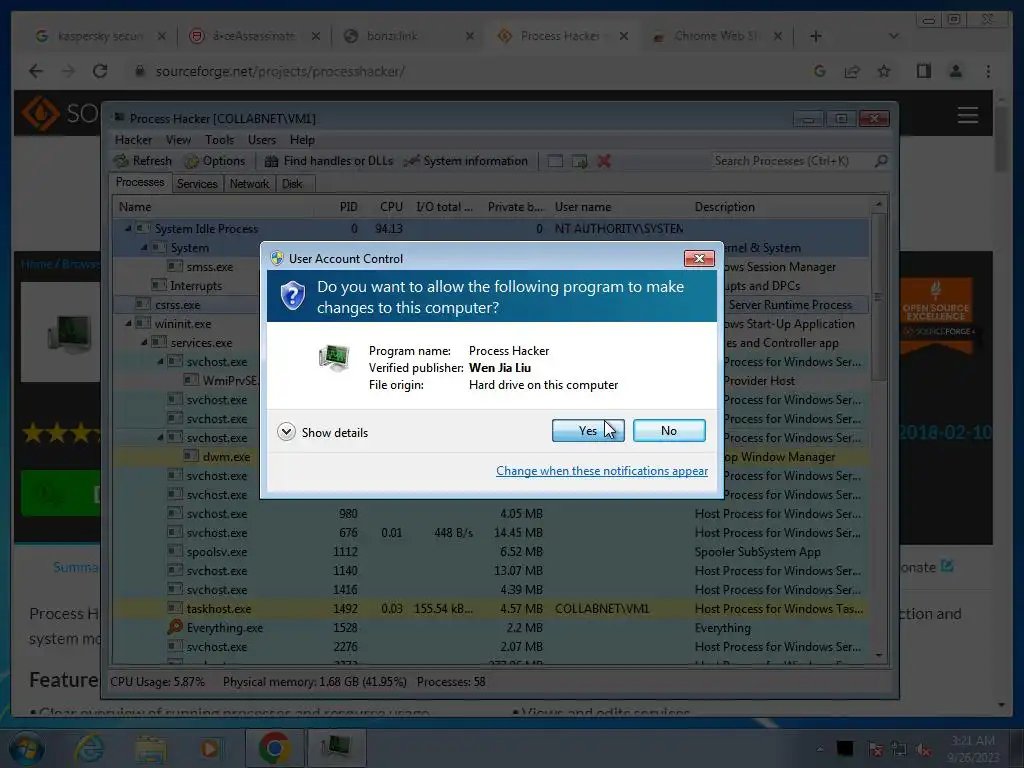
Task: Expand Show details in the UAC dialog
Action: coord(323,432)
